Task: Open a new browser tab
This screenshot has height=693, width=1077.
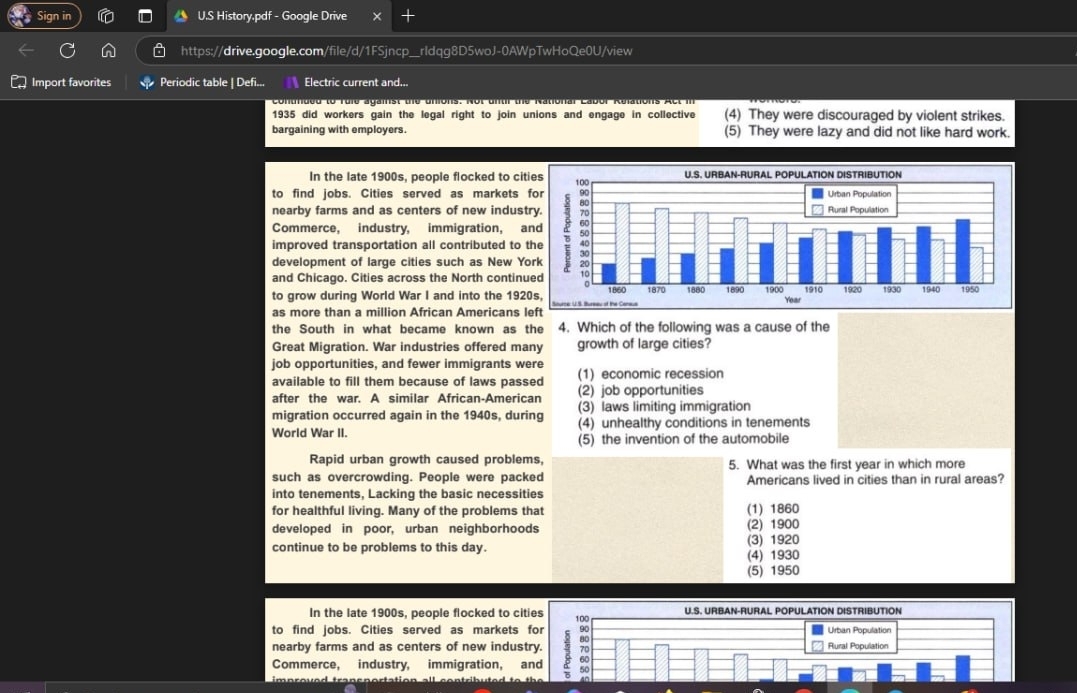Action: pos(408,16)
